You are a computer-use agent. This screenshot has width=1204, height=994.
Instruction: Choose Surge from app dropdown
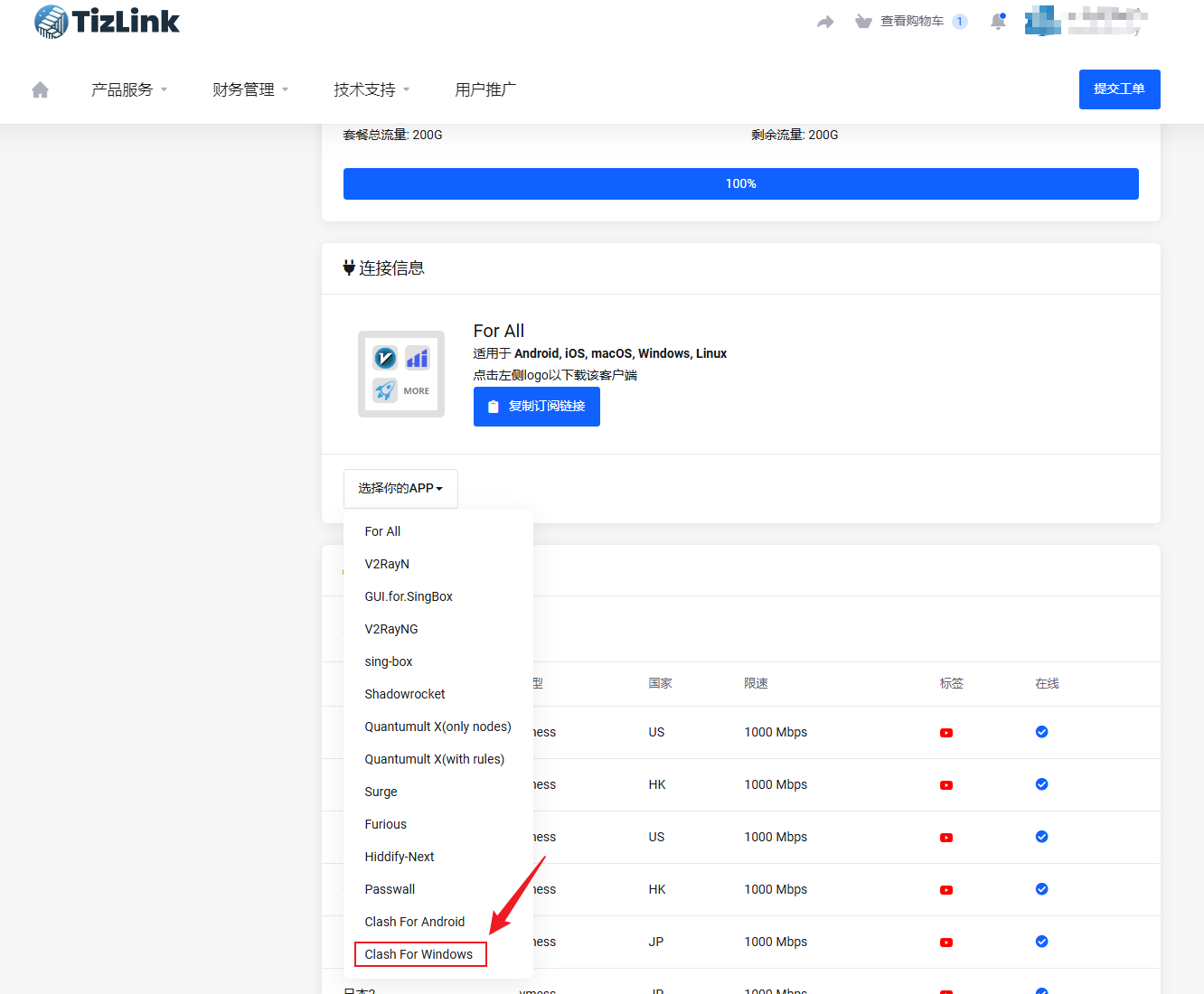pyautogui.click(x=438, y=792)
